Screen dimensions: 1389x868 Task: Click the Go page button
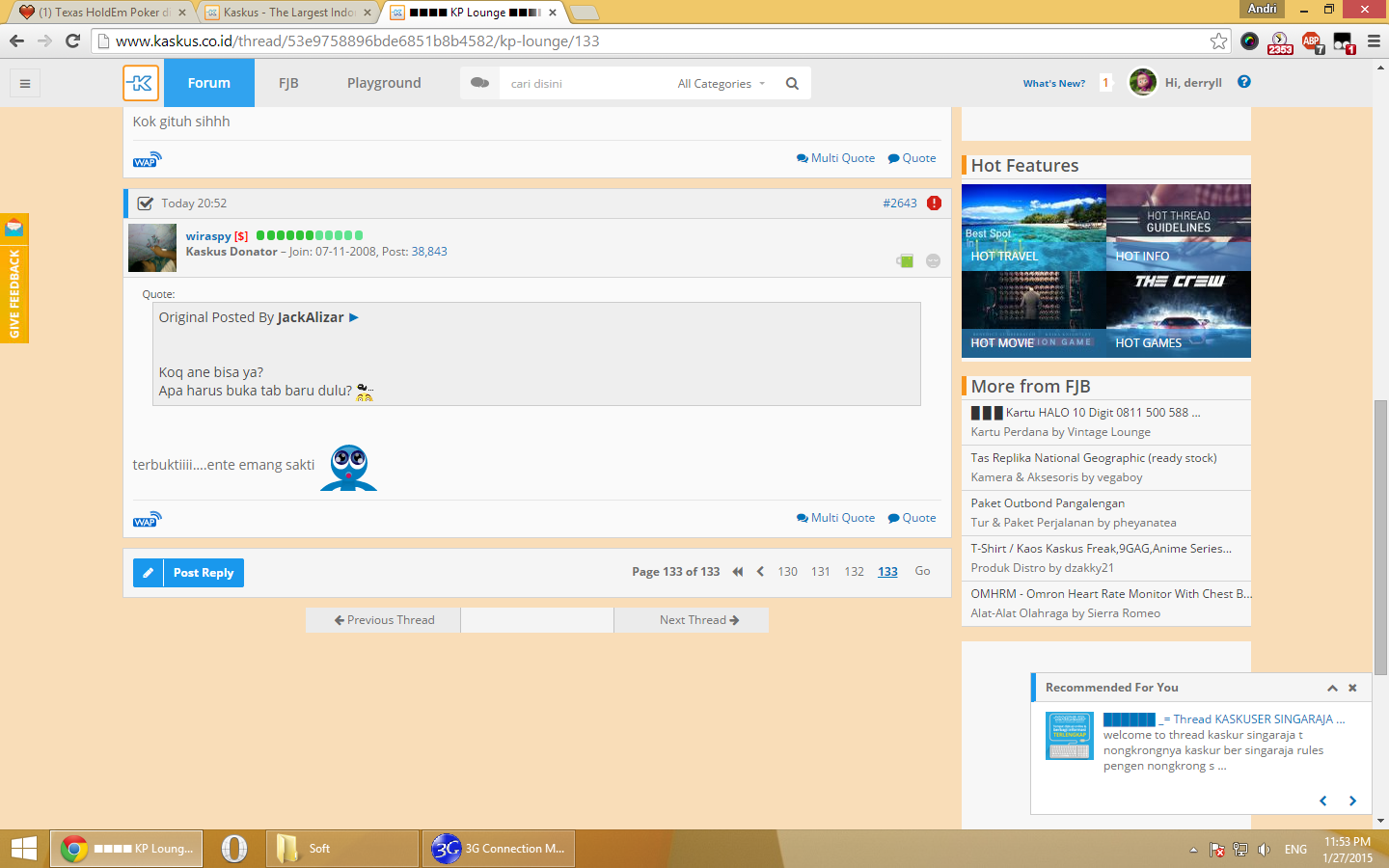[x=923, y=571]
